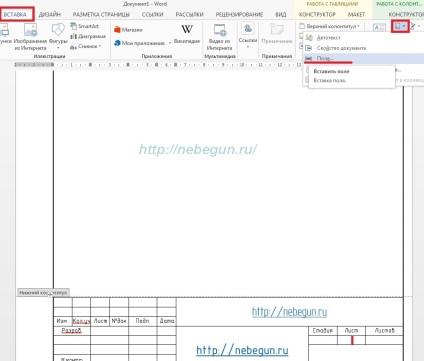Open the Экспресс-блоки dropdown button
The image size is (424, 361).
400,26
